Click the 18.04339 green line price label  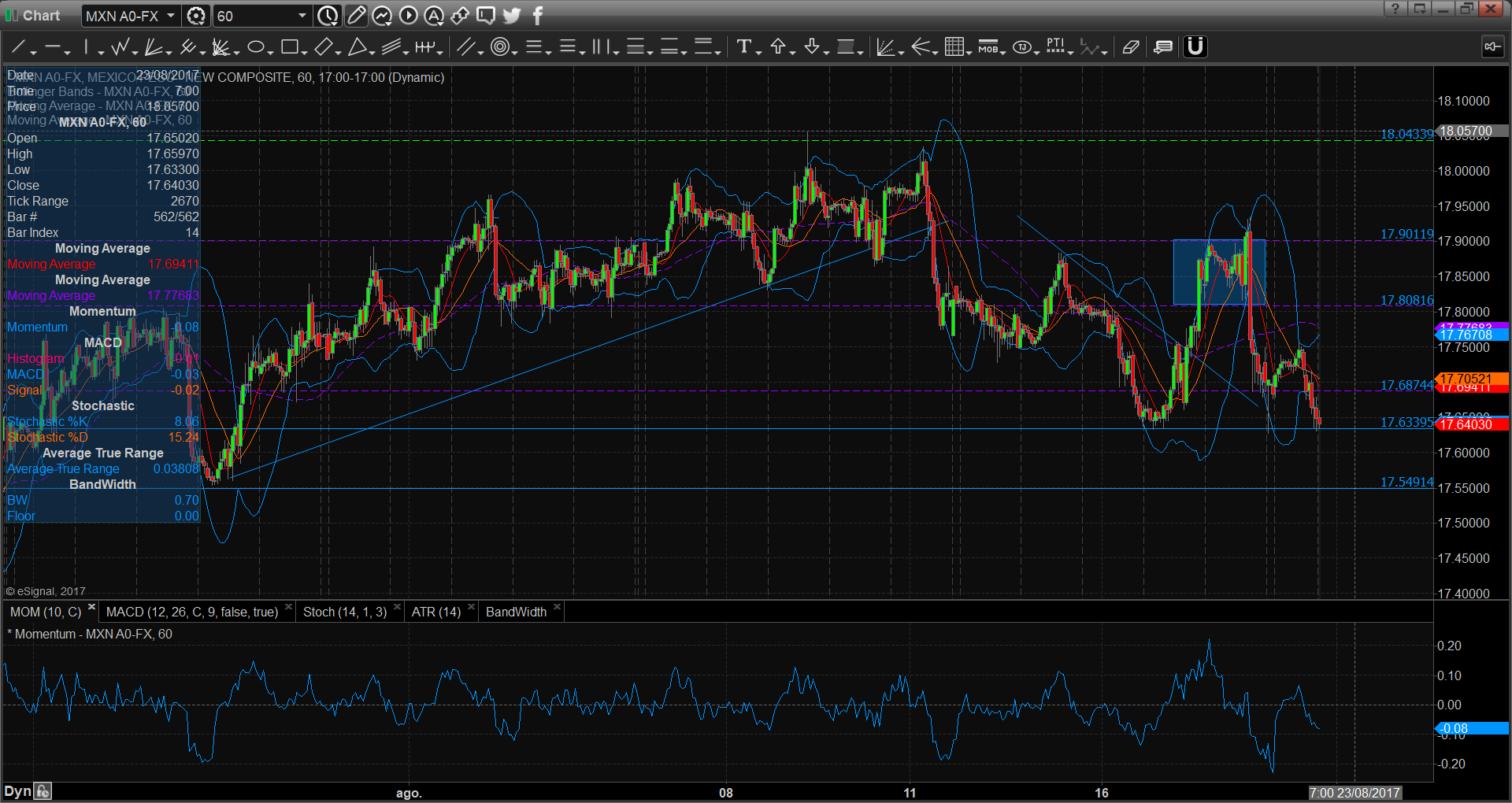pyautogui.click(x=1406, y=135)
